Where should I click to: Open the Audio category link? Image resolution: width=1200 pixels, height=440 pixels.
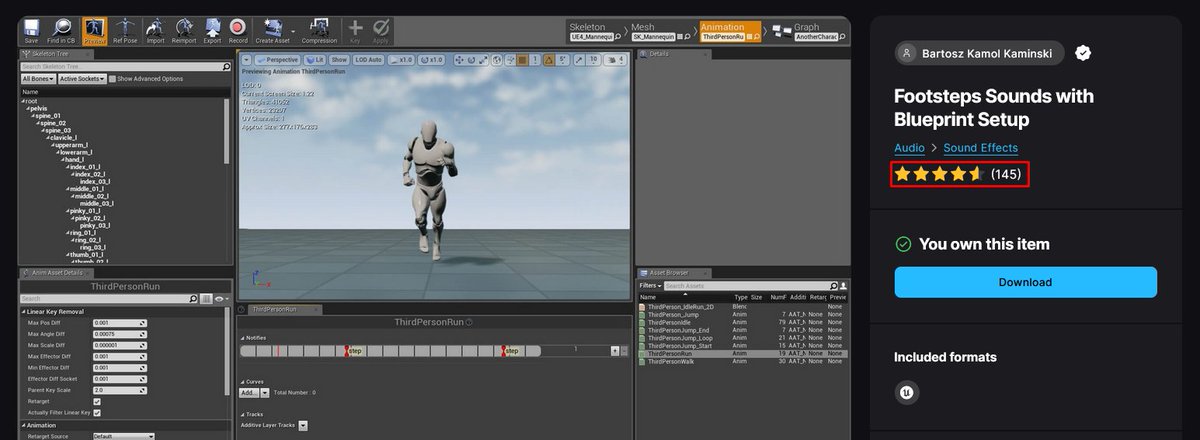point(909,148)
